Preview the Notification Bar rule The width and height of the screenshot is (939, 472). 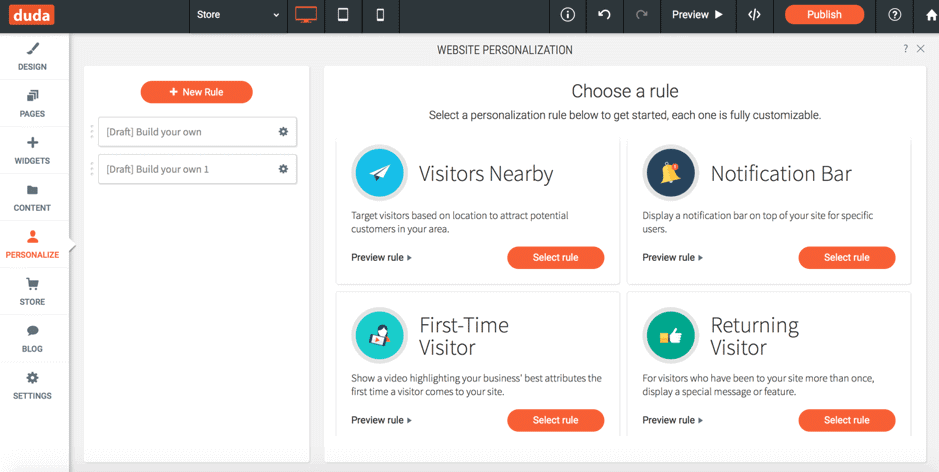tap(673, 258)
